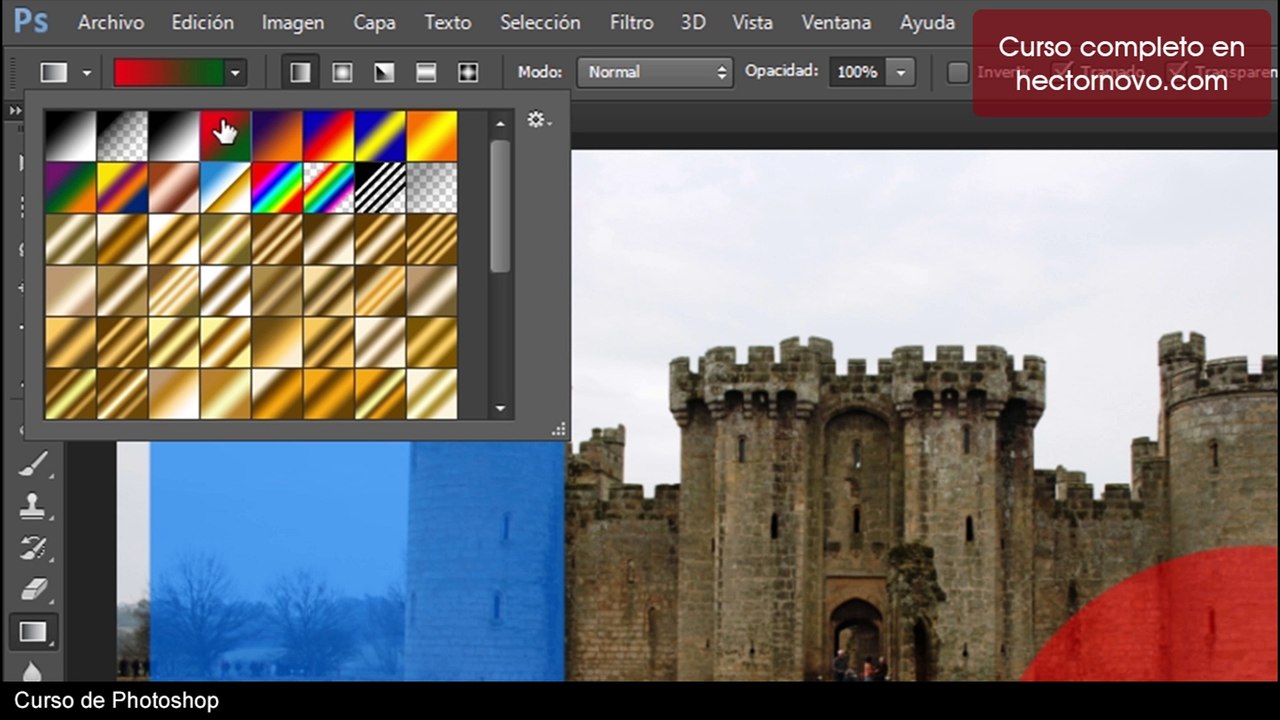This screenshot has width=1280, height=720.
Task: Click the red-green gradient preview bar
Action: 169,72
